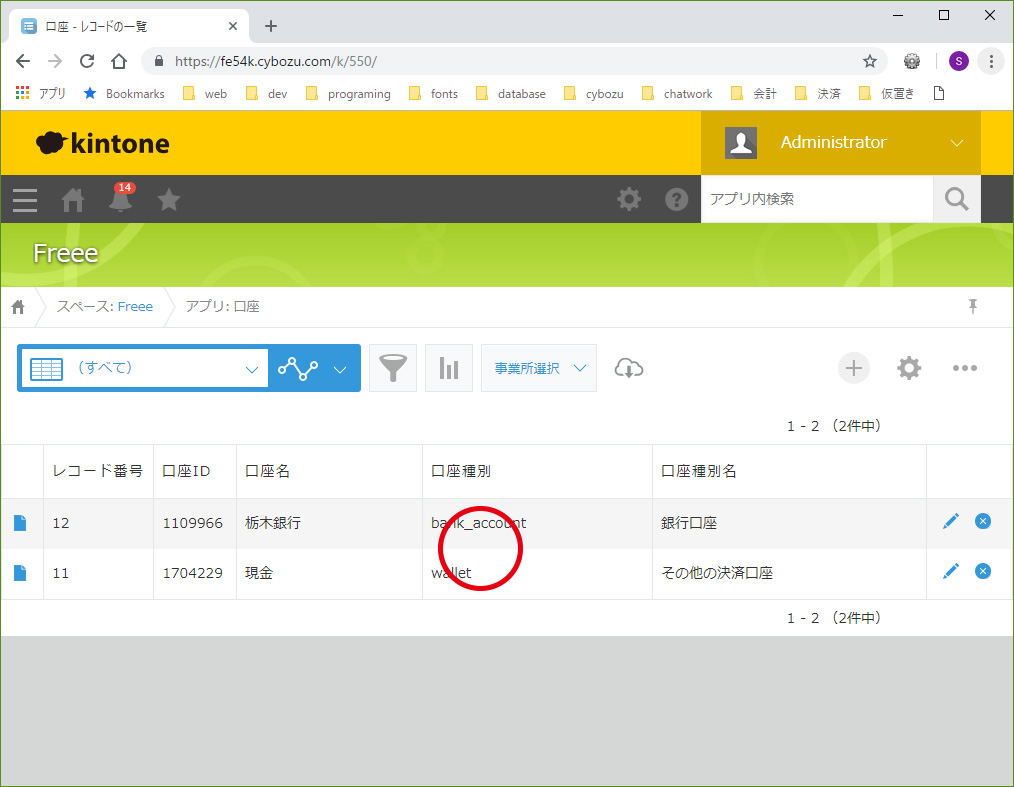The image size is (1014, 787).
Task: Select the 口座 - レコードの一覧 browser tab
Action: click(x=129, y=27)
